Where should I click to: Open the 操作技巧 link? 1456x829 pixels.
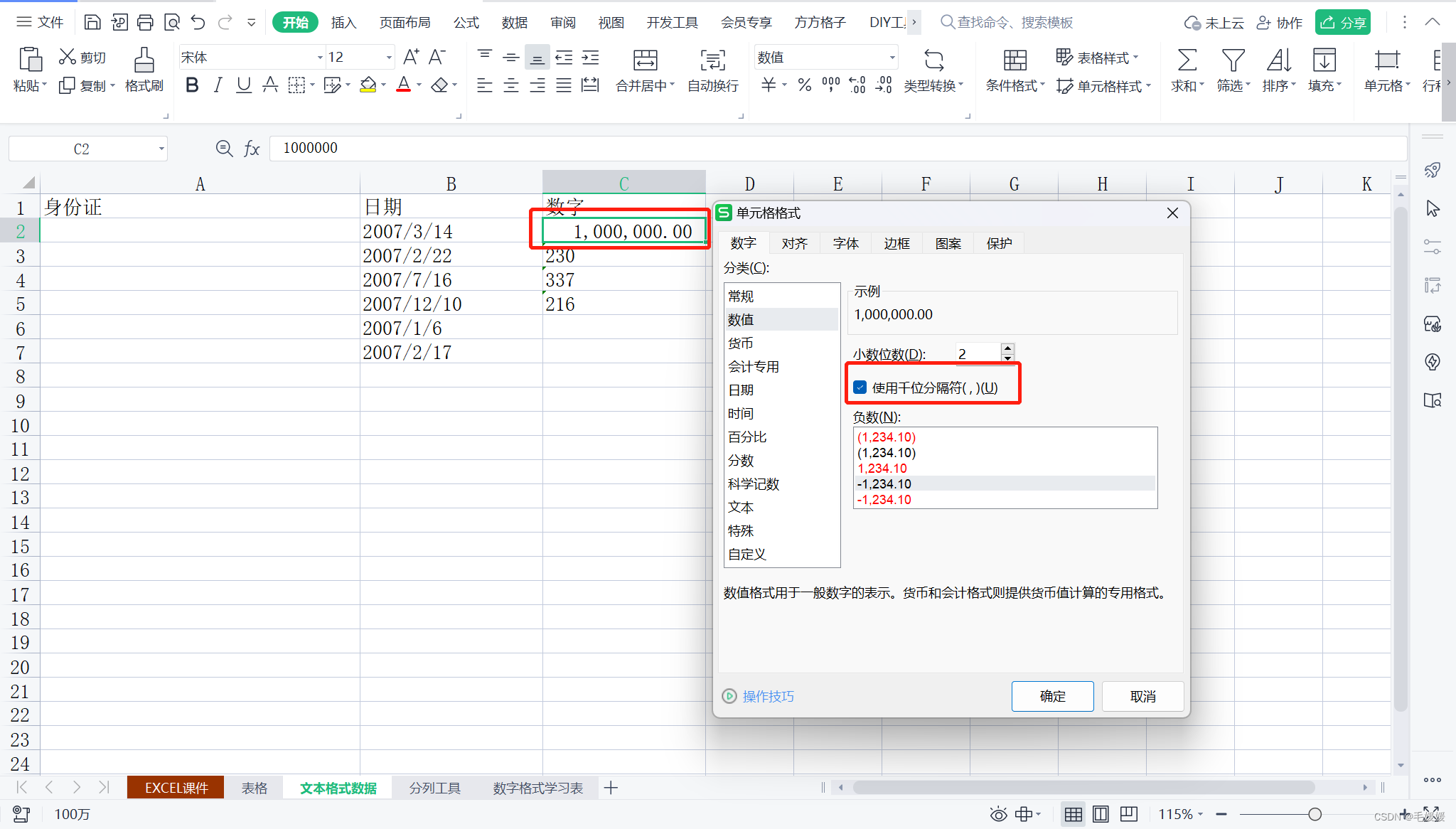tap(768, 696)
